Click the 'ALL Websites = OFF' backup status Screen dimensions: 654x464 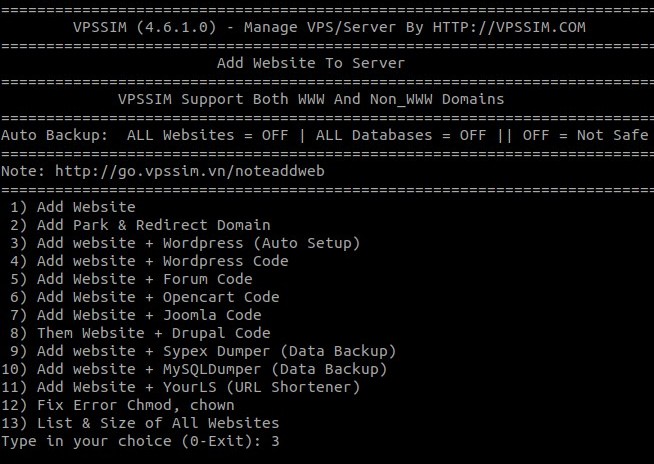[207, 135]
